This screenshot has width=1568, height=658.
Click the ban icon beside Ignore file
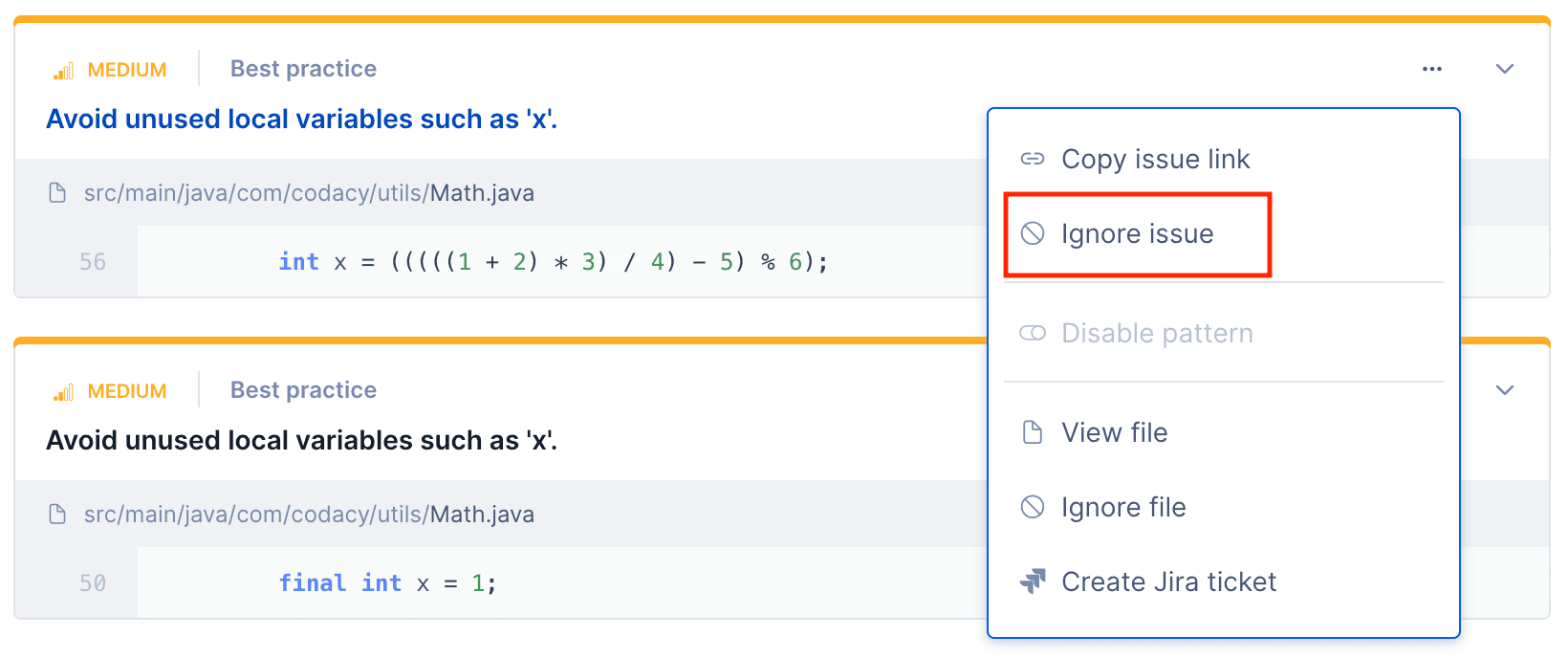tap(1033, 507)
